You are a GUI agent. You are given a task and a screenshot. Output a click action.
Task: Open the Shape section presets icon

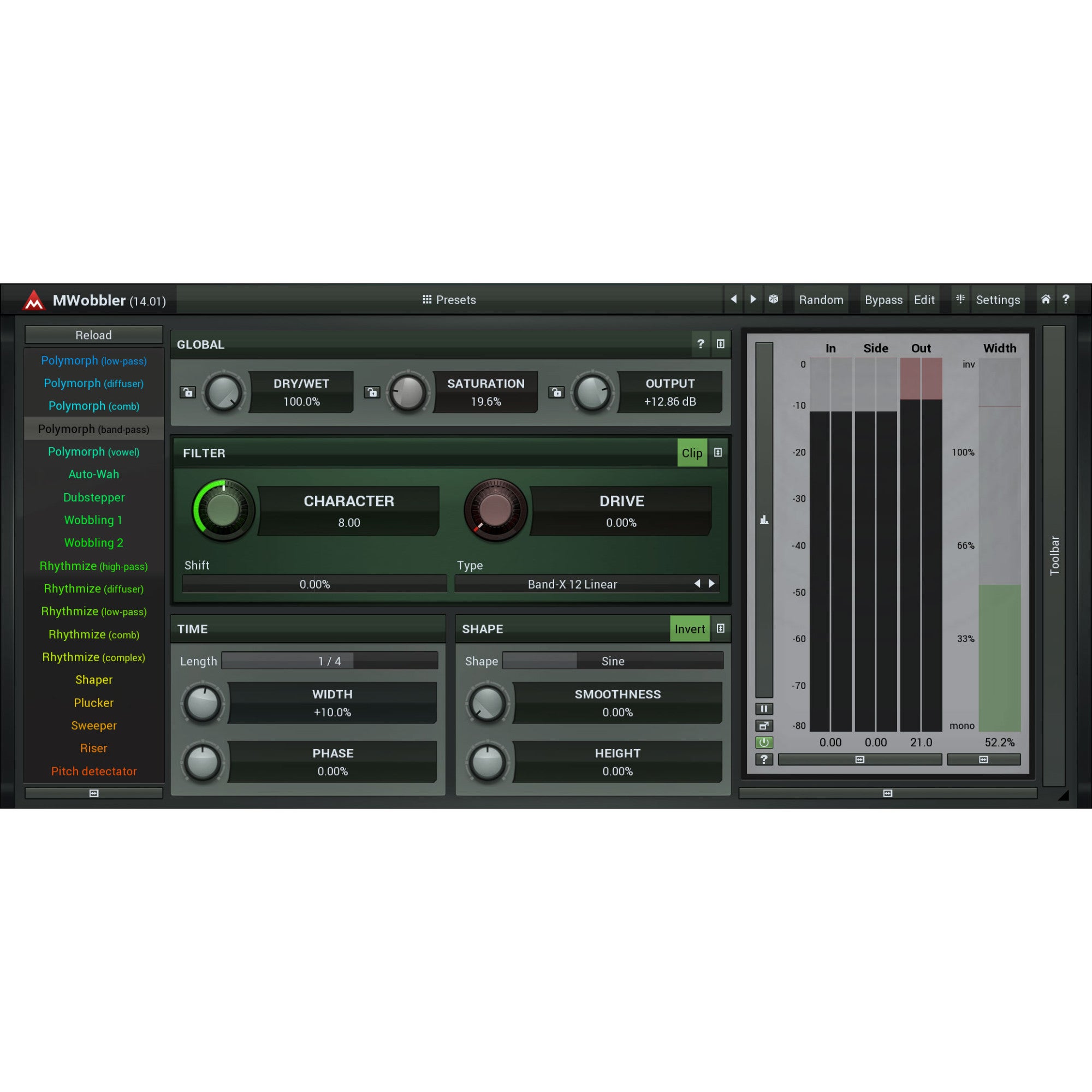(720, 628)
